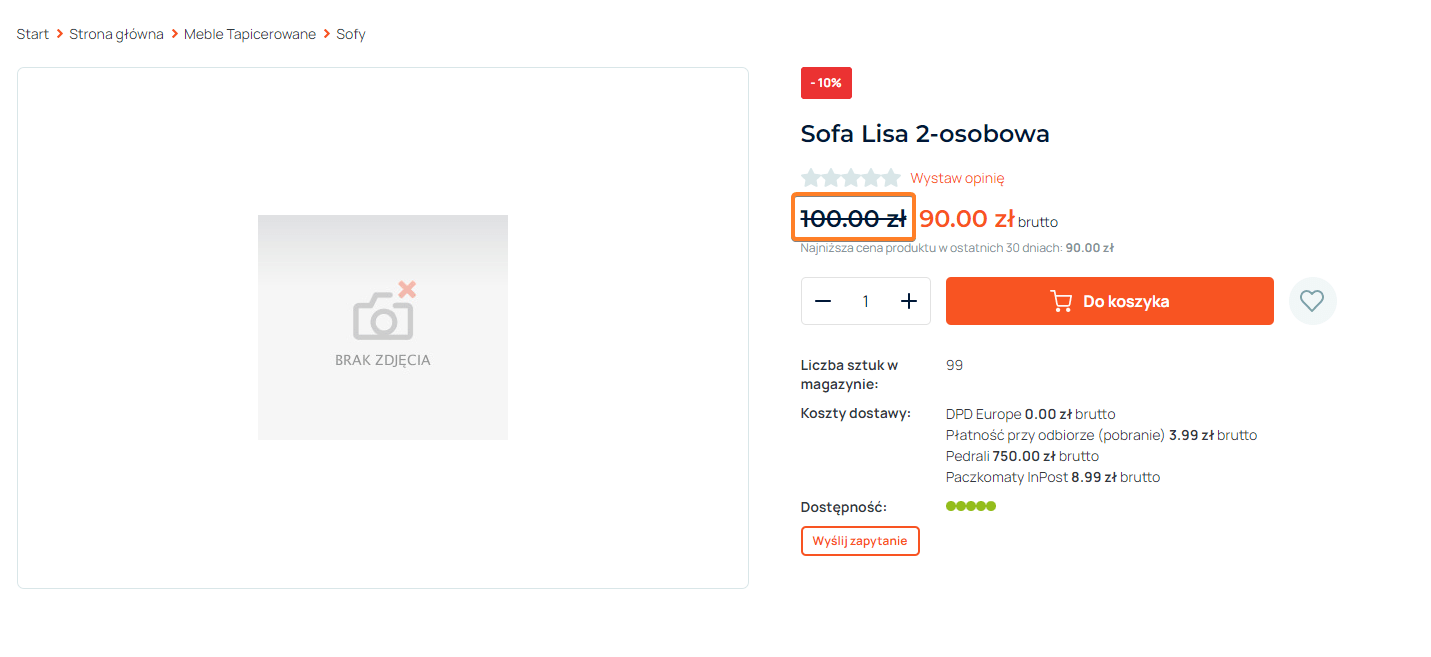Screen dimensions: 1431x657
Task: Click the 90.00 zł promotional price
Action: point(967,218)
